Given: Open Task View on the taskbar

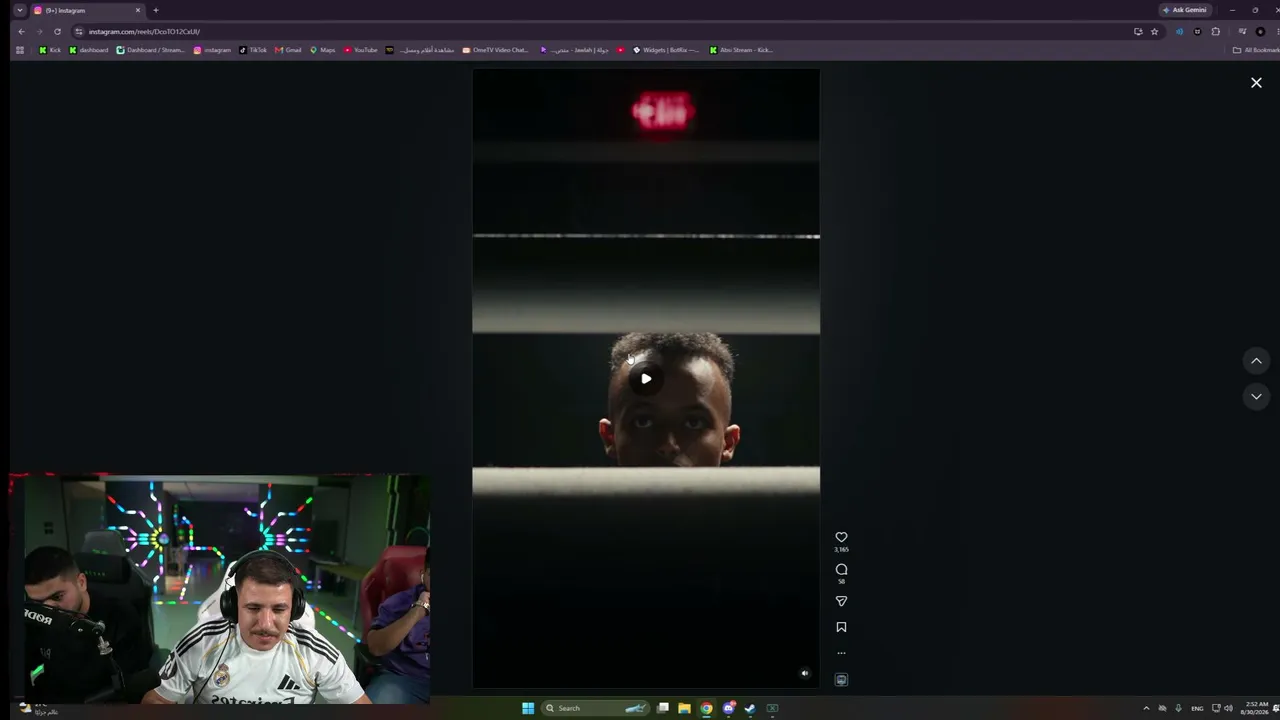Looking at the screenshot, I should point(663,708).
